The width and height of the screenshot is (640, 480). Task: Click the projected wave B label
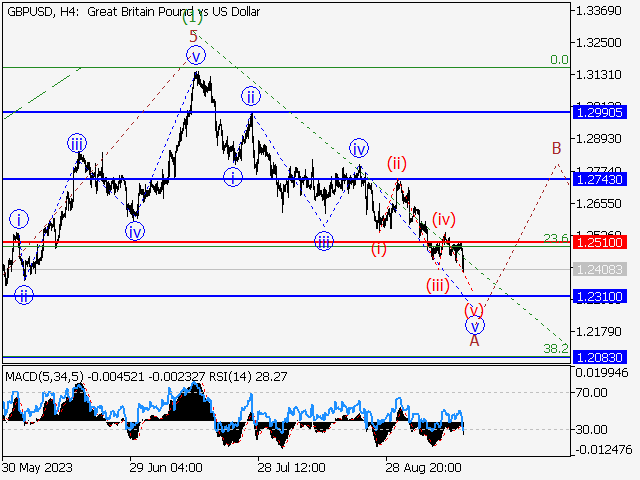coord(557,148)
